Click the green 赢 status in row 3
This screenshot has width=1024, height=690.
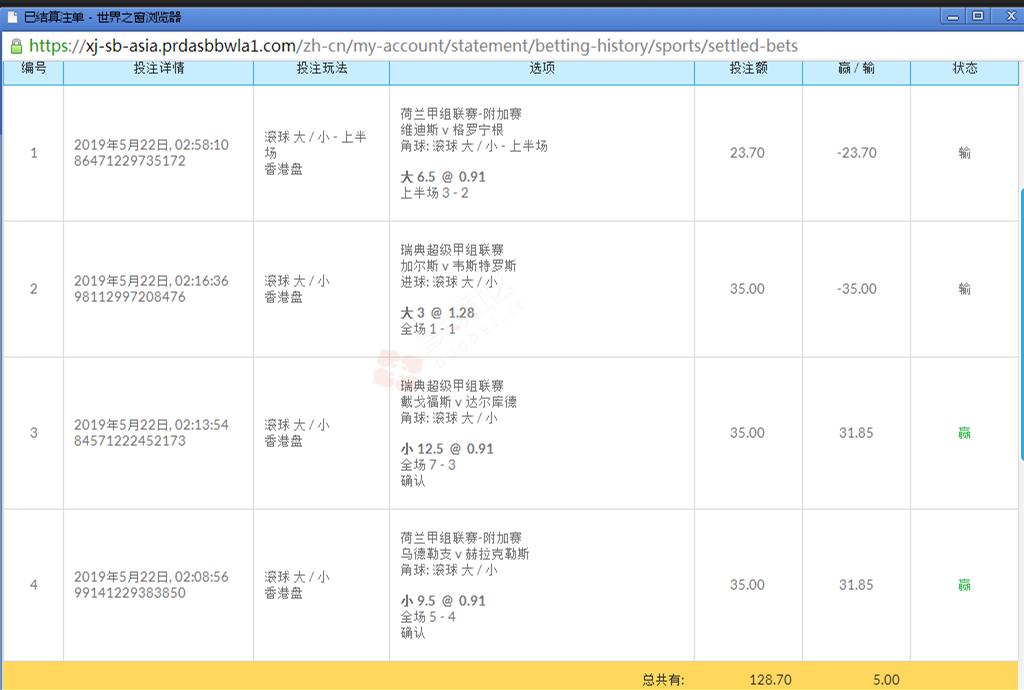964,433
